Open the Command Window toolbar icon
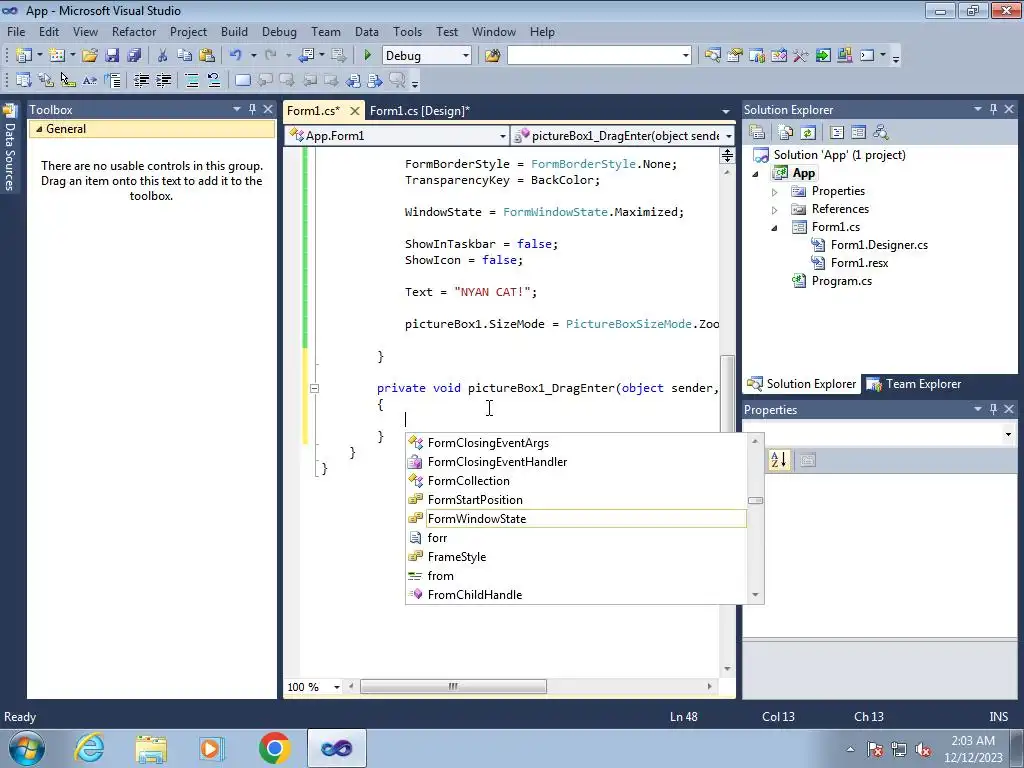The image size is (1024, 768). [x=867, y=56]
